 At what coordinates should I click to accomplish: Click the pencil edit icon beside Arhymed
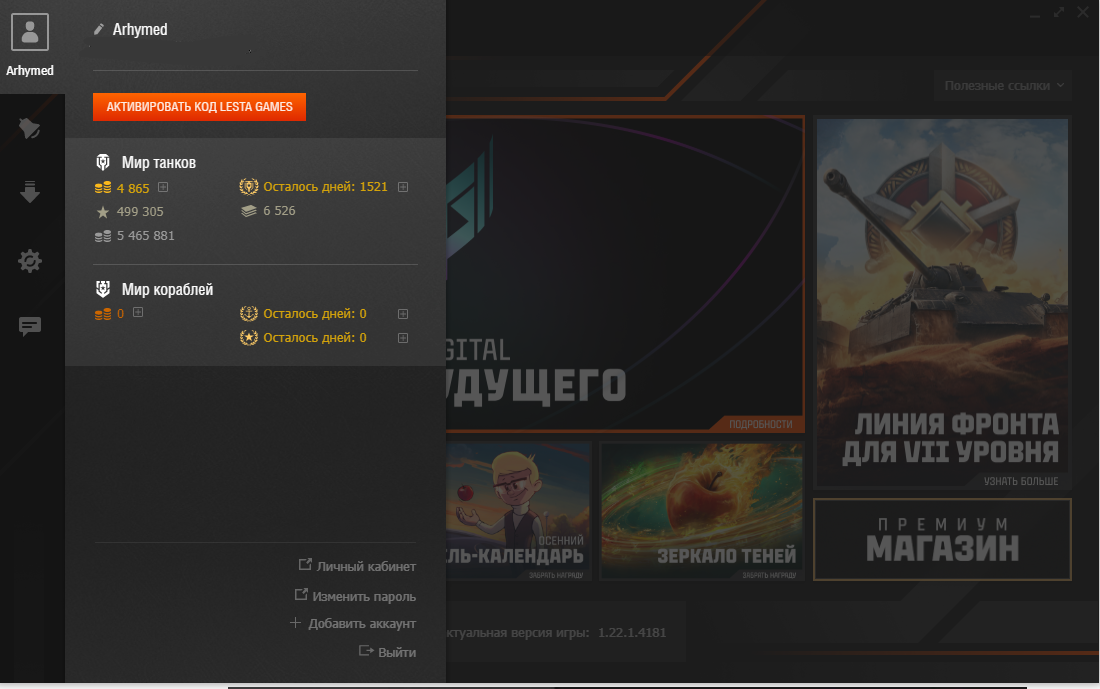(x=99, y=29)
